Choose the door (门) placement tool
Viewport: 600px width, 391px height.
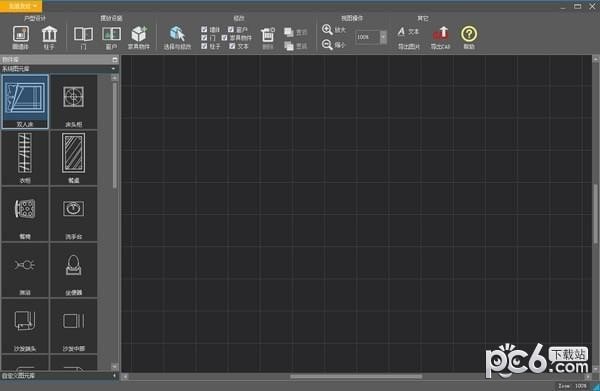[83, 37]
